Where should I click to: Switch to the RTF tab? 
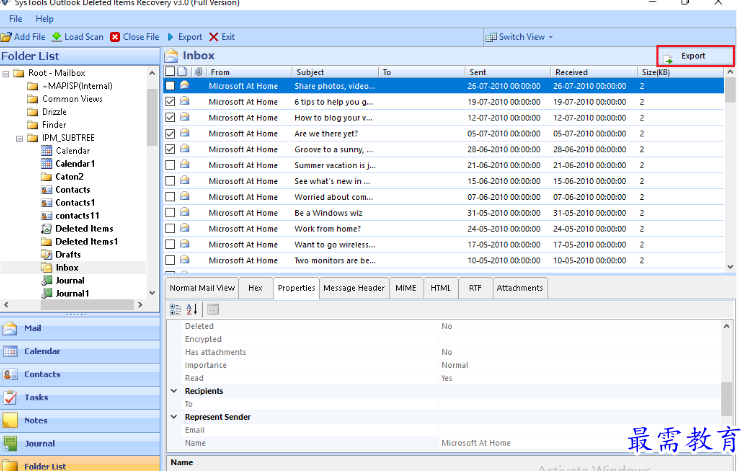point(475,288)
